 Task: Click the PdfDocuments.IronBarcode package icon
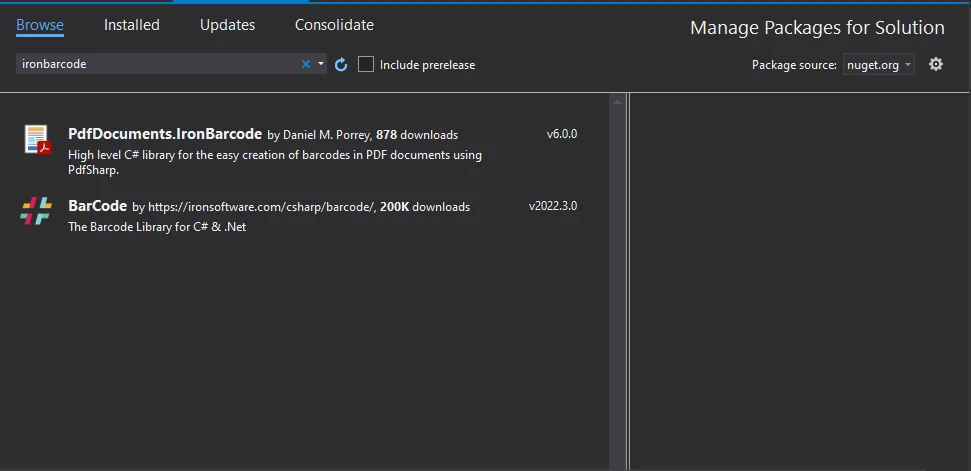(37, 140)
